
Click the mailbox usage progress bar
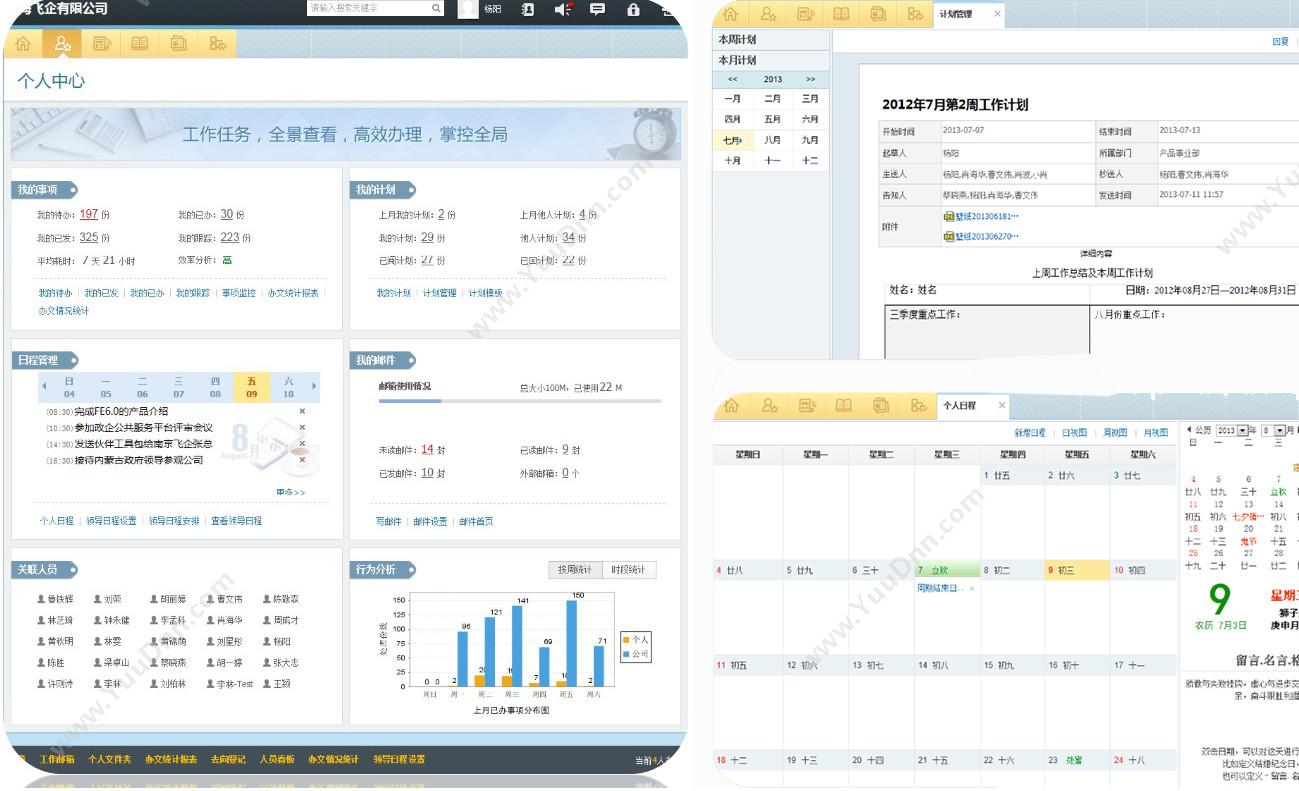pyautogui.click(x=520, y=401)
